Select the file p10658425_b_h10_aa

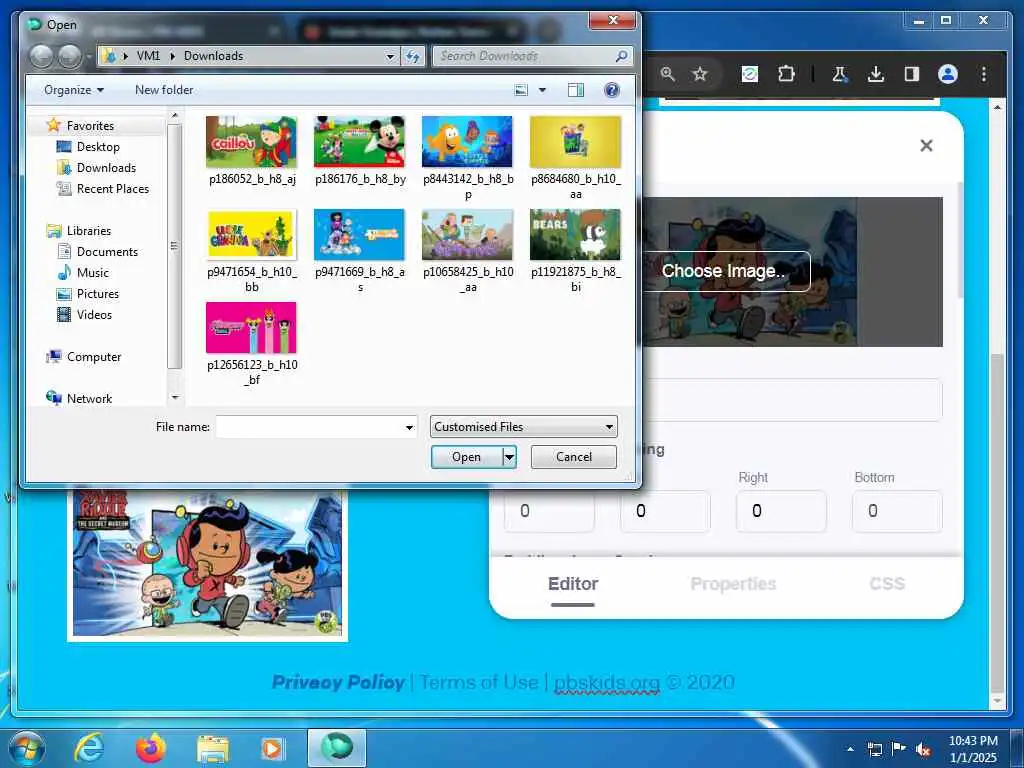click(468, 251)
